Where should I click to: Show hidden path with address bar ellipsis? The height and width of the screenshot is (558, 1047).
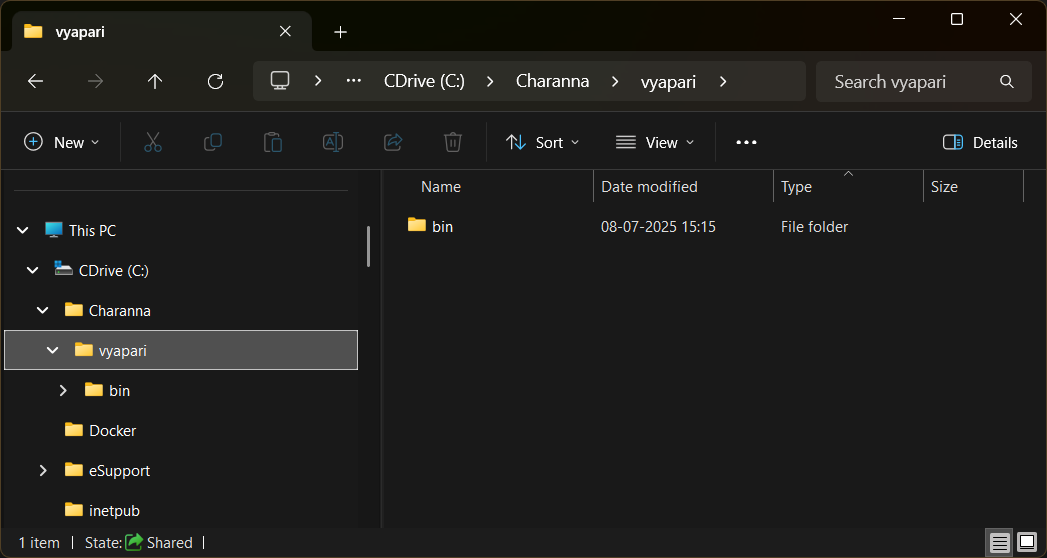click(x=353, y=81)
